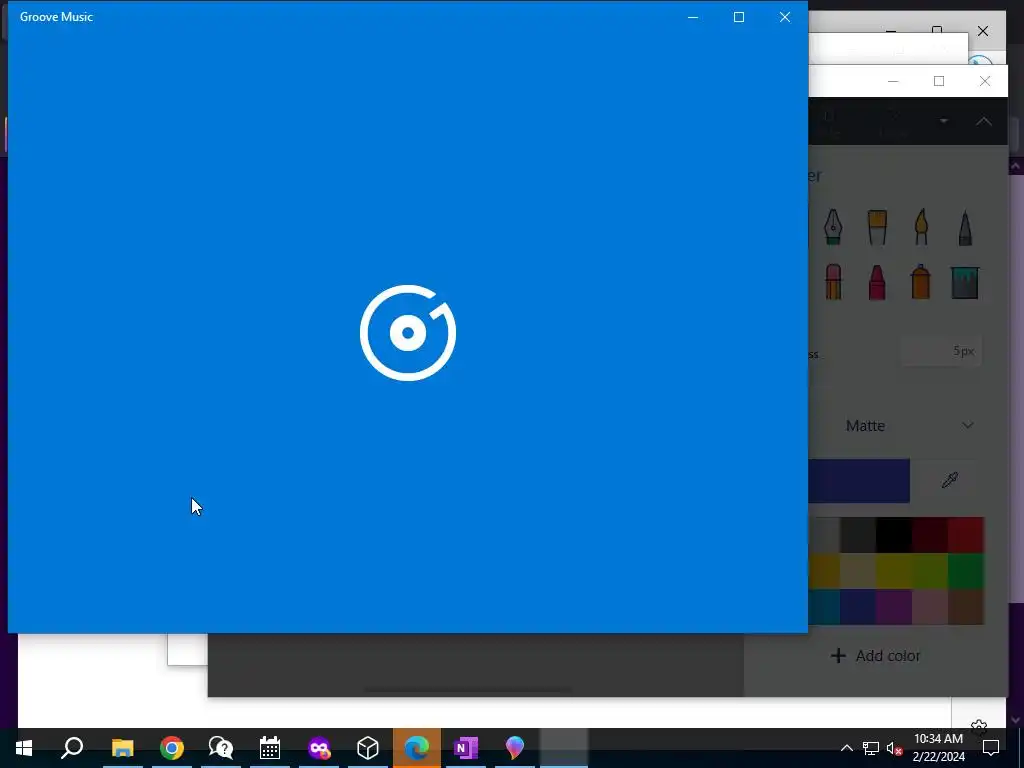Open 3D Viewer from the taskbar

point(368,748)
